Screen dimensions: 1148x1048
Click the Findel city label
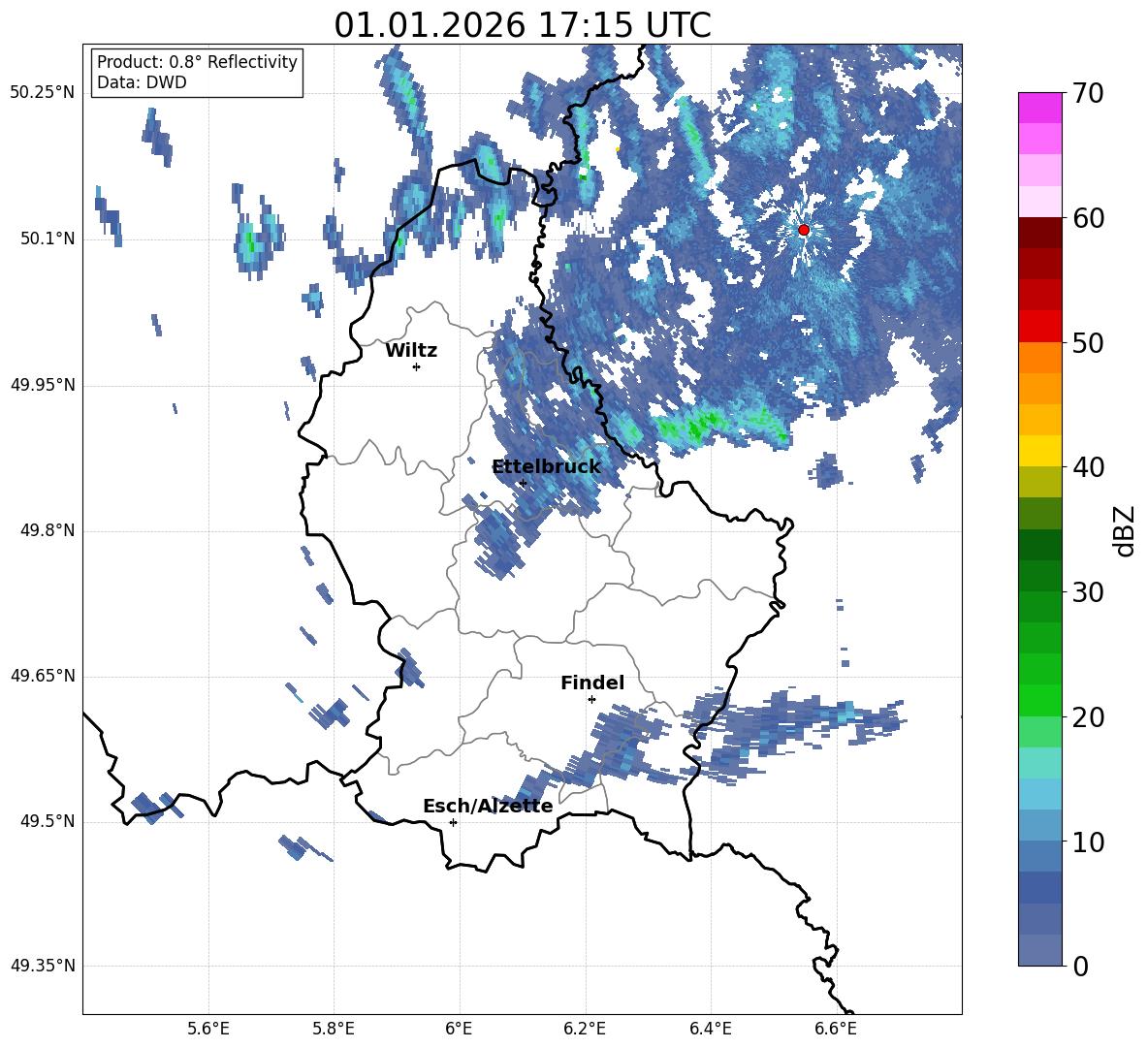coord(592,683)
